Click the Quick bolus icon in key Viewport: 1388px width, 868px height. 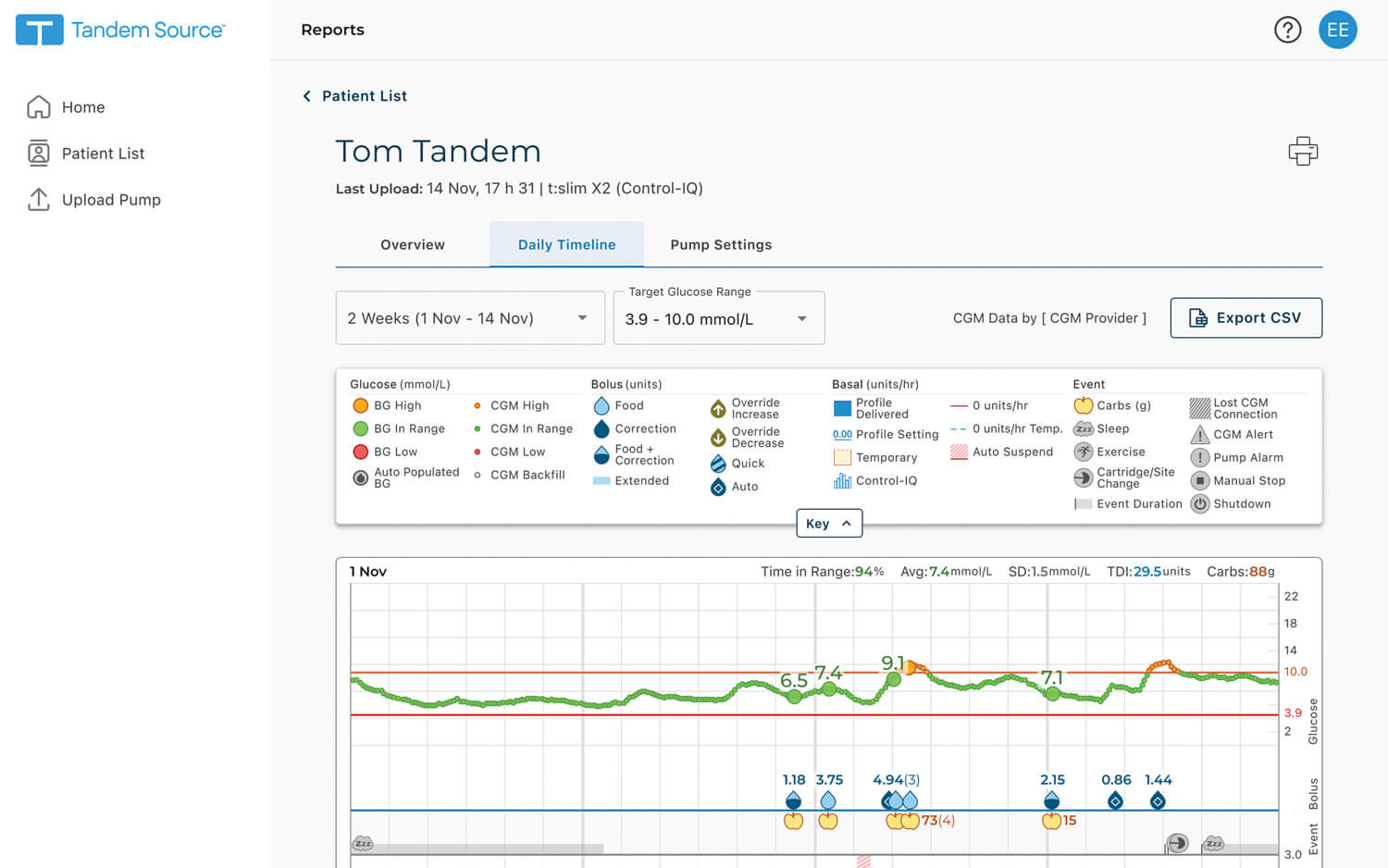(718, 464)
